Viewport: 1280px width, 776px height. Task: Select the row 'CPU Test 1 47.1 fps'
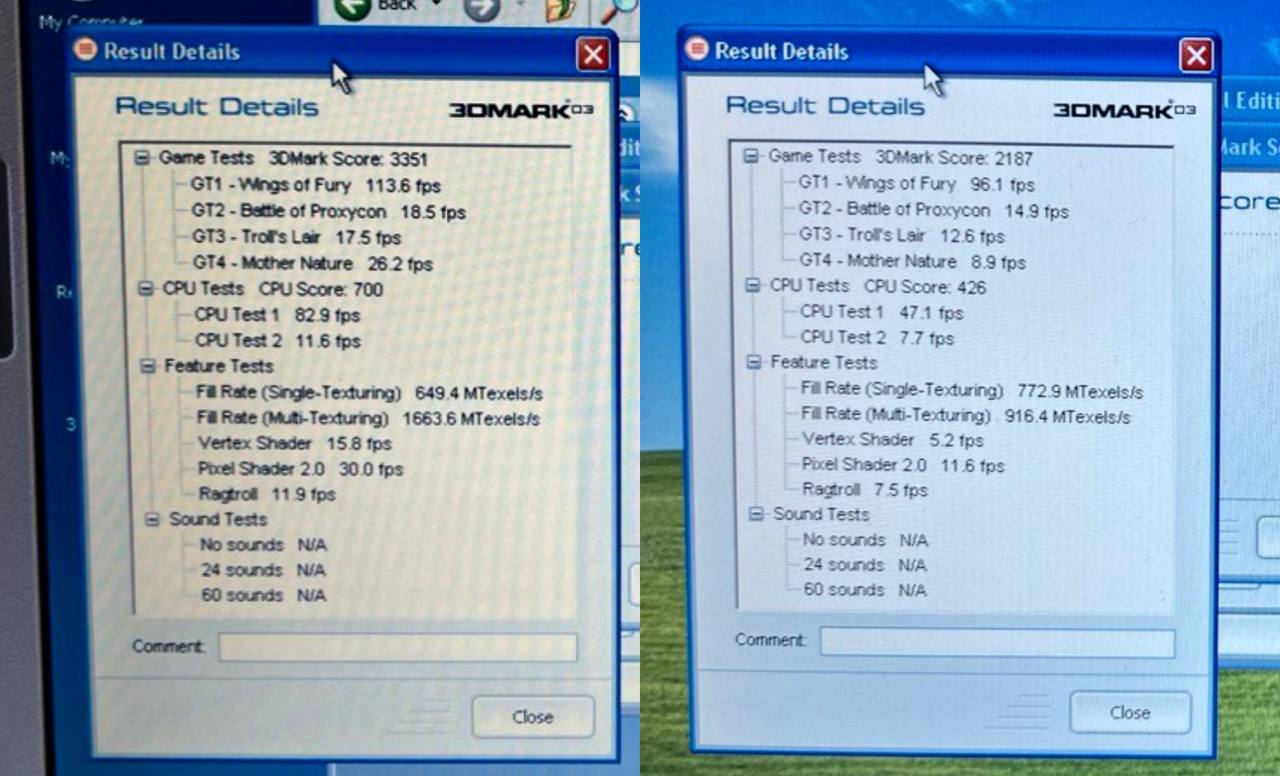[883, 312]
